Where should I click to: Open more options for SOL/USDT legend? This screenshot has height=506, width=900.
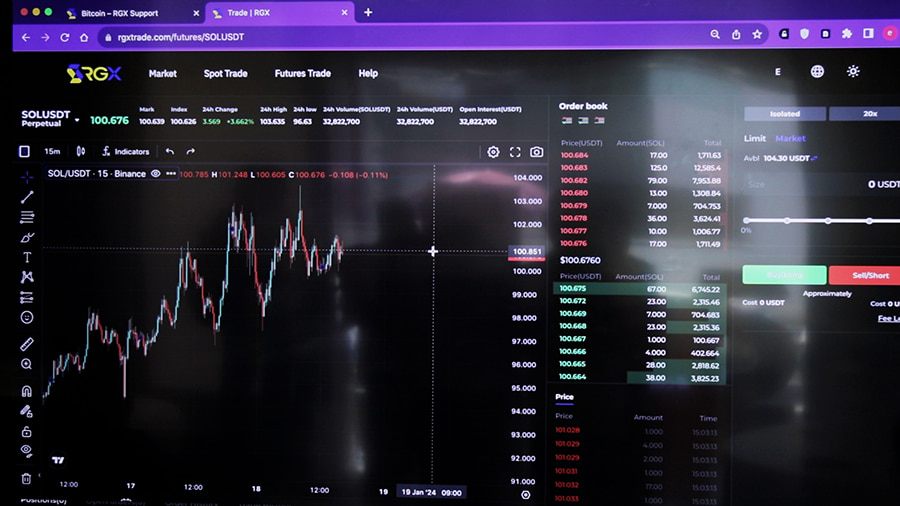(171, 173)
